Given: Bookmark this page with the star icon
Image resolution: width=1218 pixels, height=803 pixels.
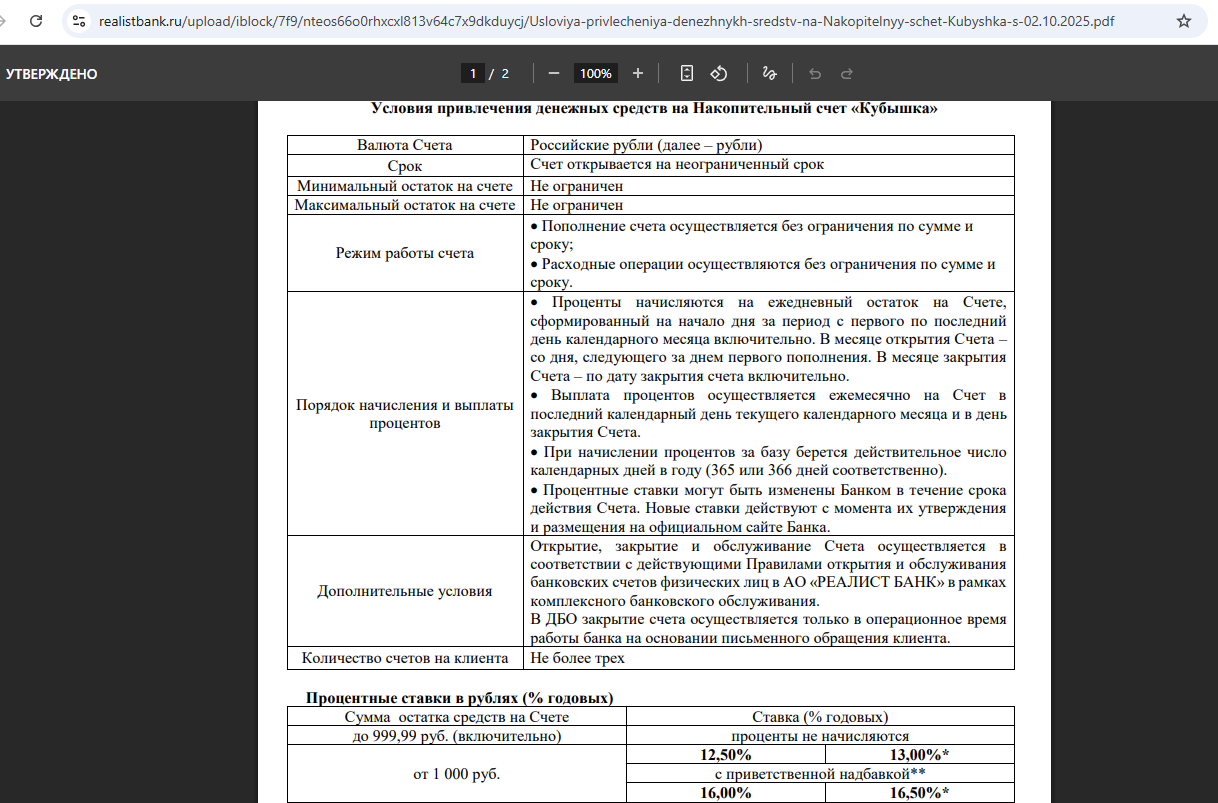Looking at the screenshot, I should (x=1184, y=21).
